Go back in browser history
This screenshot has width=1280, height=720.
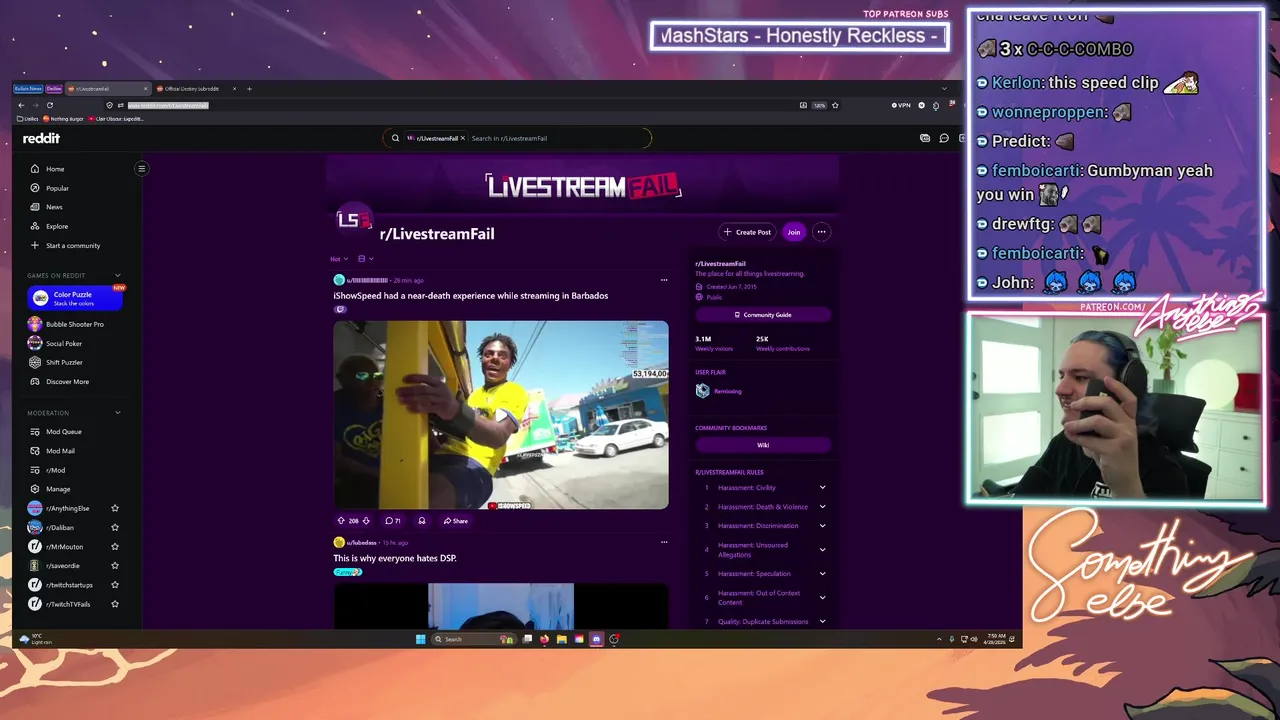(x=21, y=105)
